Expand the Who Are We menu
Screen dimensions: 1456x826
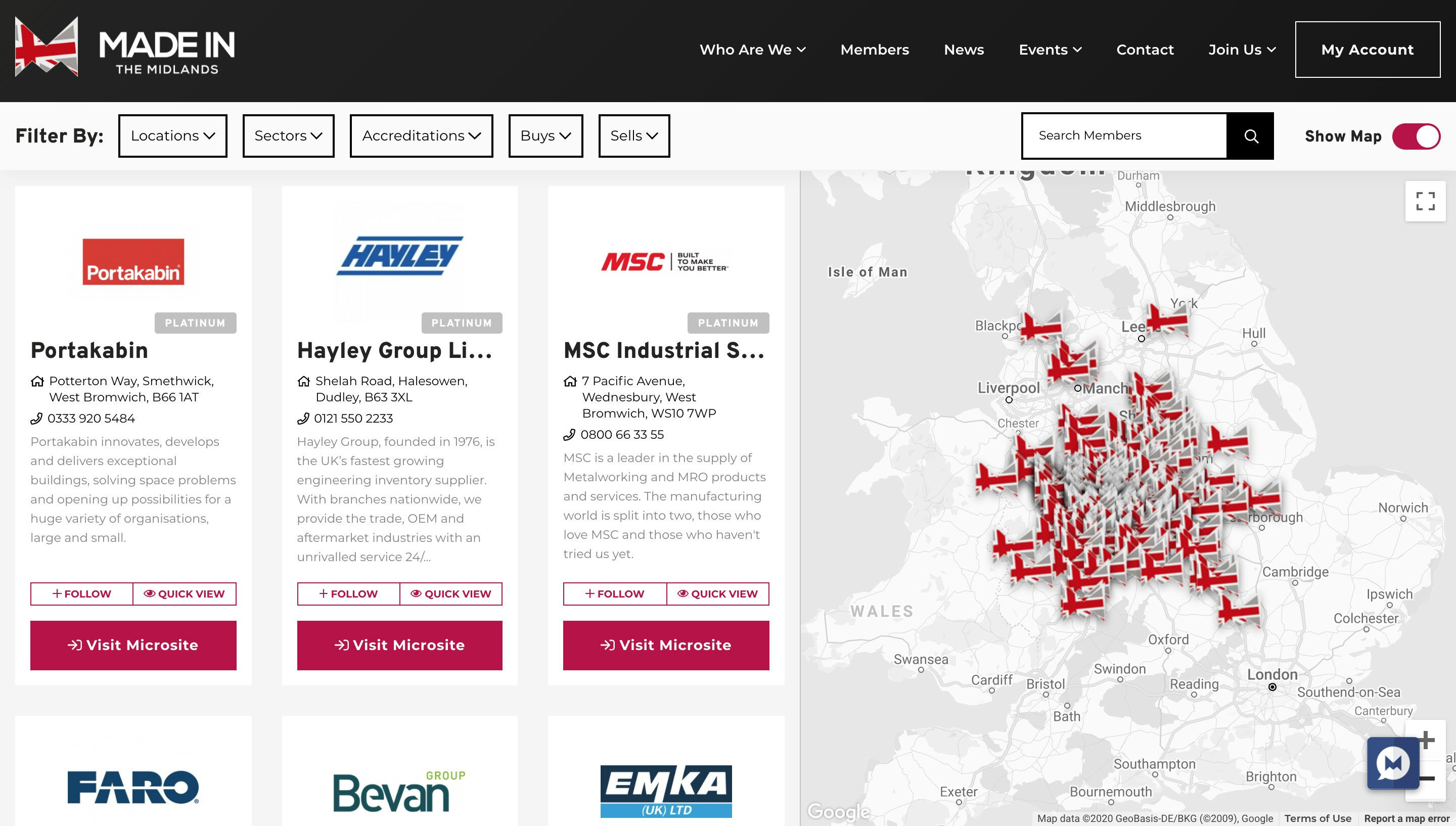click(752, 50)
